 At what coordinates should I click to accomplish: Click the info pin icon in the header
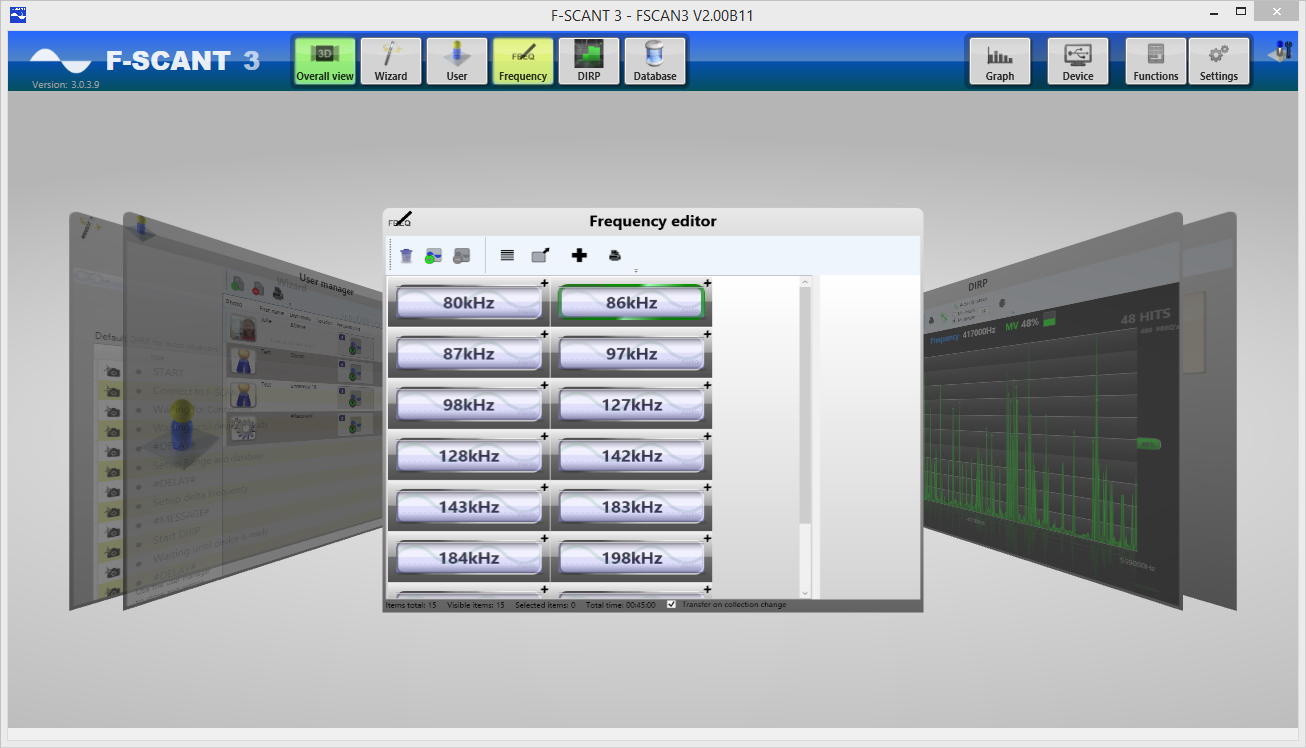tap(1281, 51)
